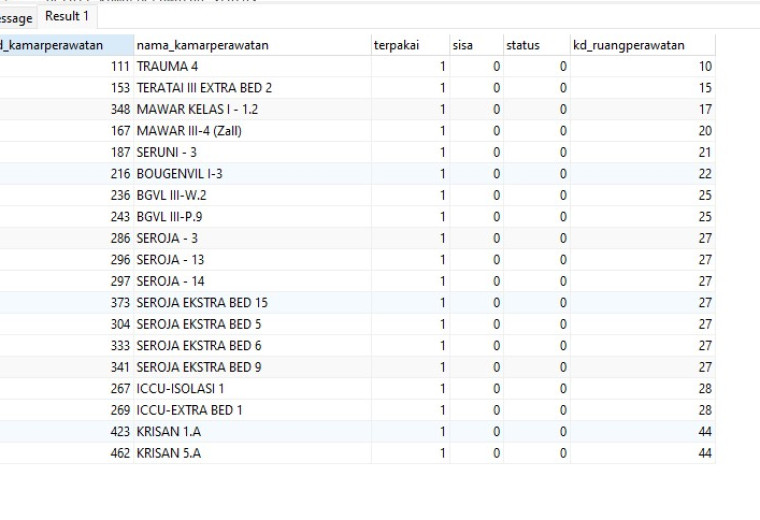The width and height of the screenshot is (760, 520).
Task: Select the TERATAI III EXTRA BED 2 cell
Action: click(252, 88)
